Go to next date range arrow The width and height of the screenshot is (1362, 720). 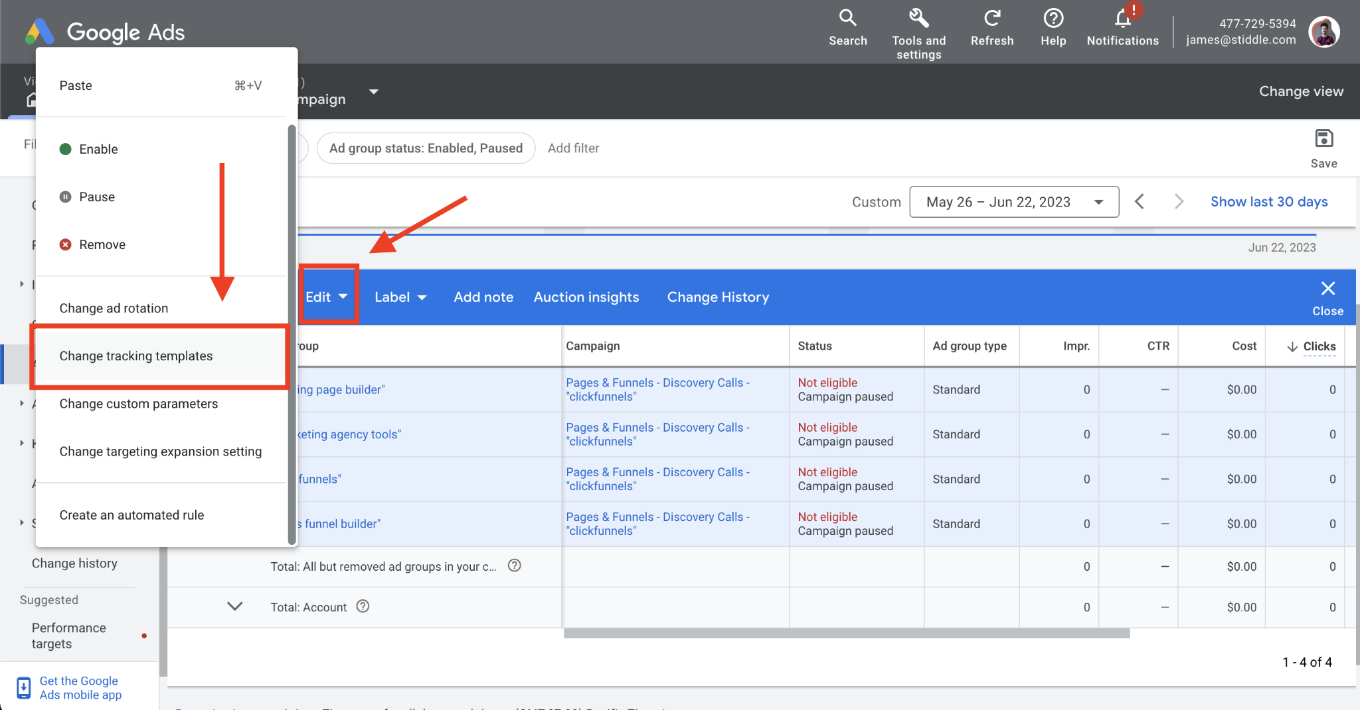pyautogui.click(x=1179, y=202)
